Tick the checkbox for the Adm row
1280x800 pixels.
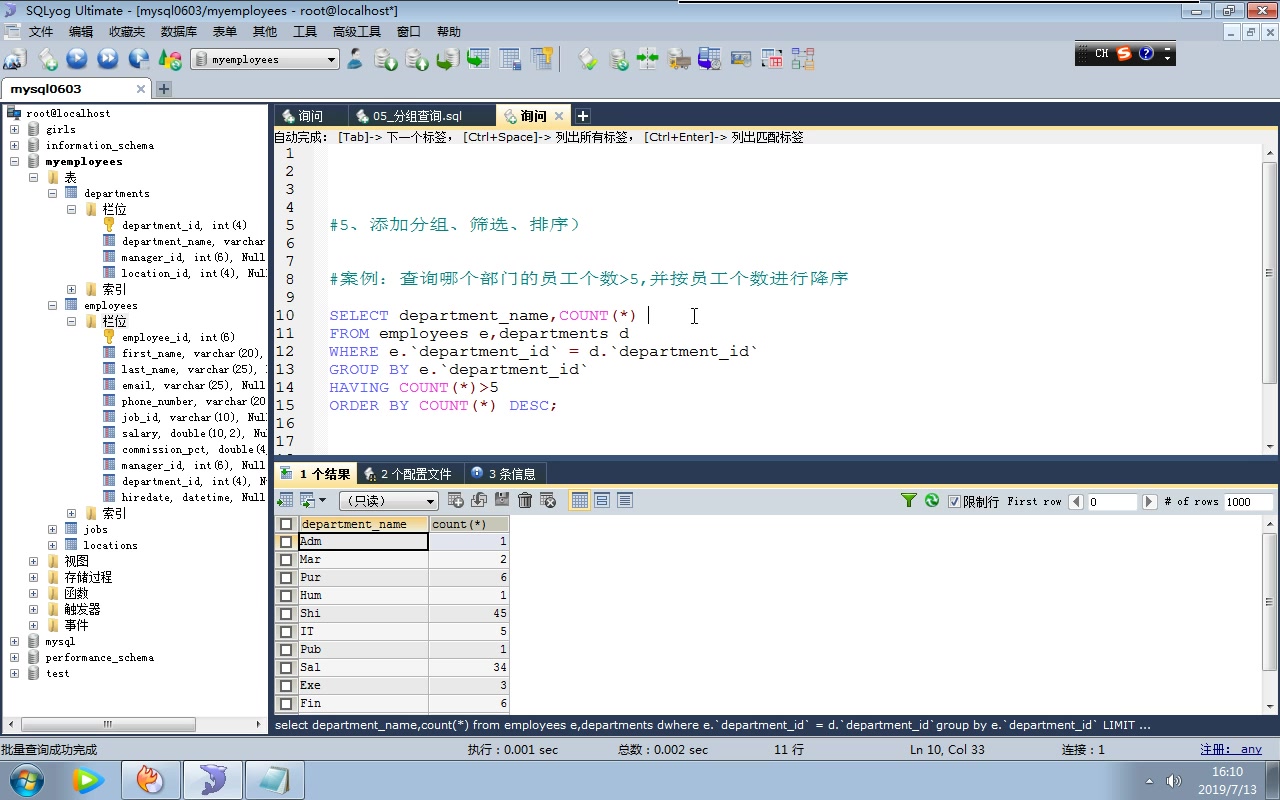286,541
